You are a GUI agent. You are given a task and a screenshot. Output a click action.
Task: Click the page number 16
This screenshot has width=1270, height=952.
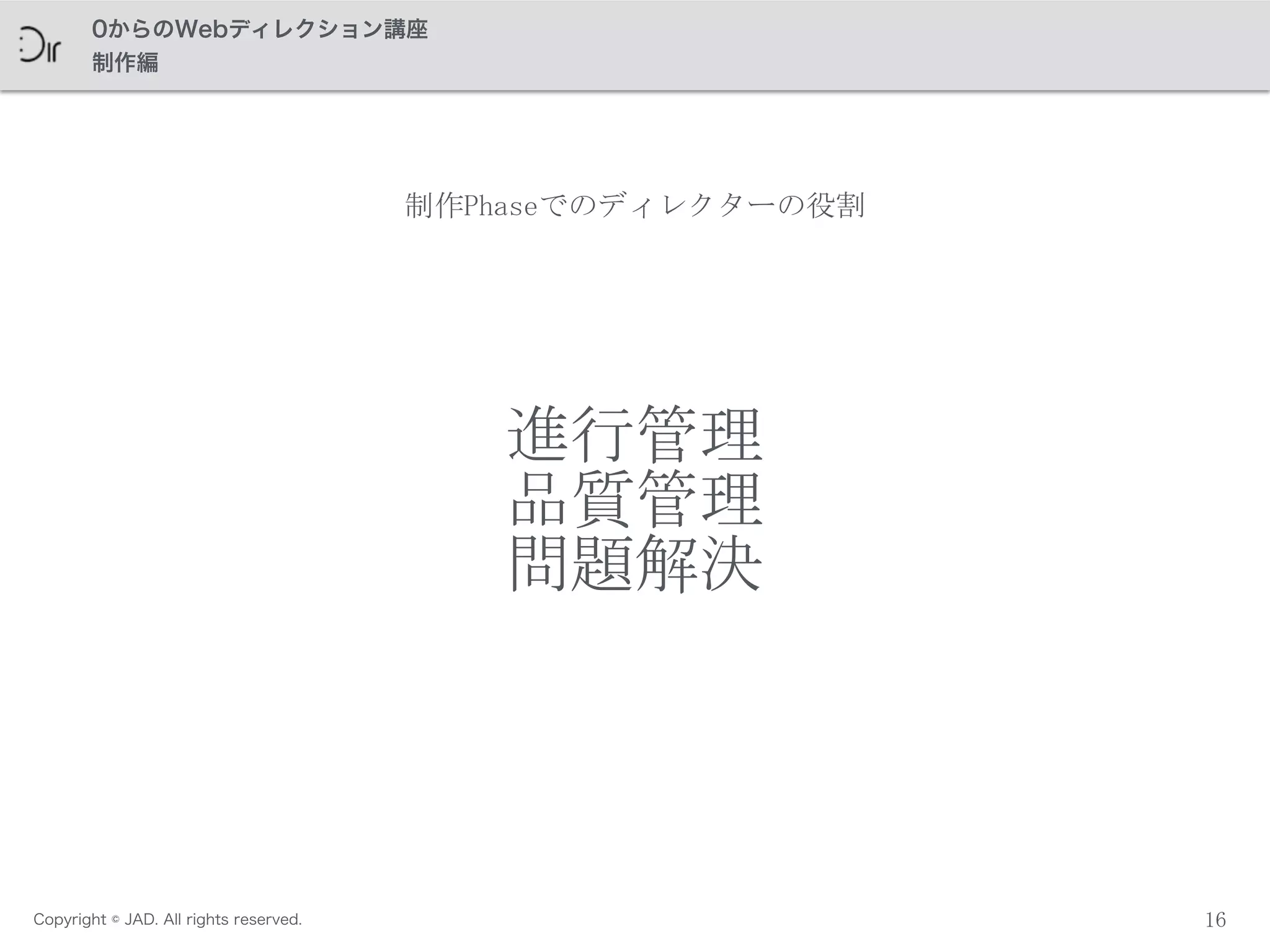pos(1215,920)
